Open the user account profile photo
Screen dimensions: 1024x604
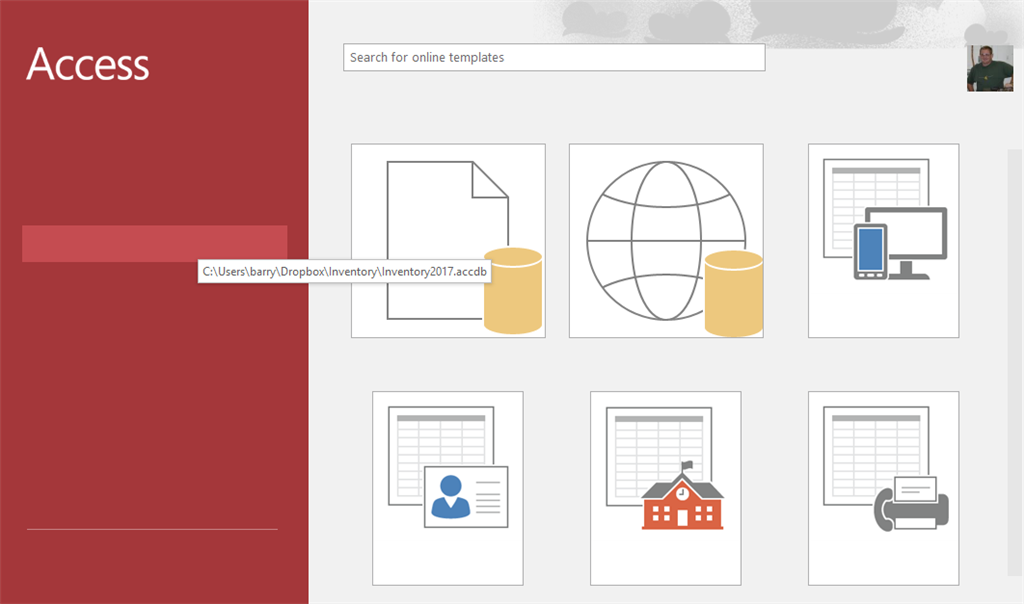point(990,69)
